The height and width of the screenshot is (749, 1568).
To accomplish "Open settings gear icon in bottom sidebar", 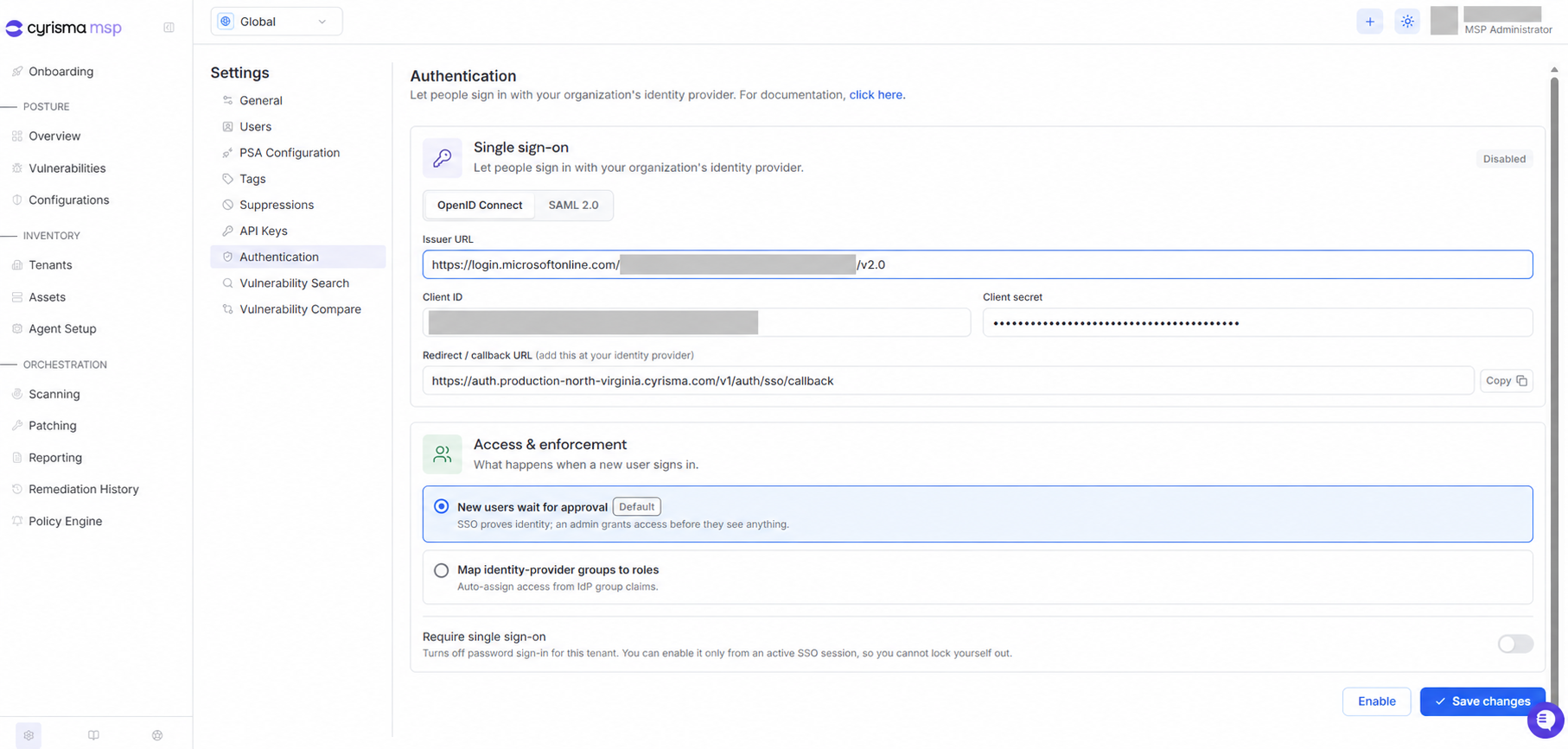I will [x=29, y=735].
